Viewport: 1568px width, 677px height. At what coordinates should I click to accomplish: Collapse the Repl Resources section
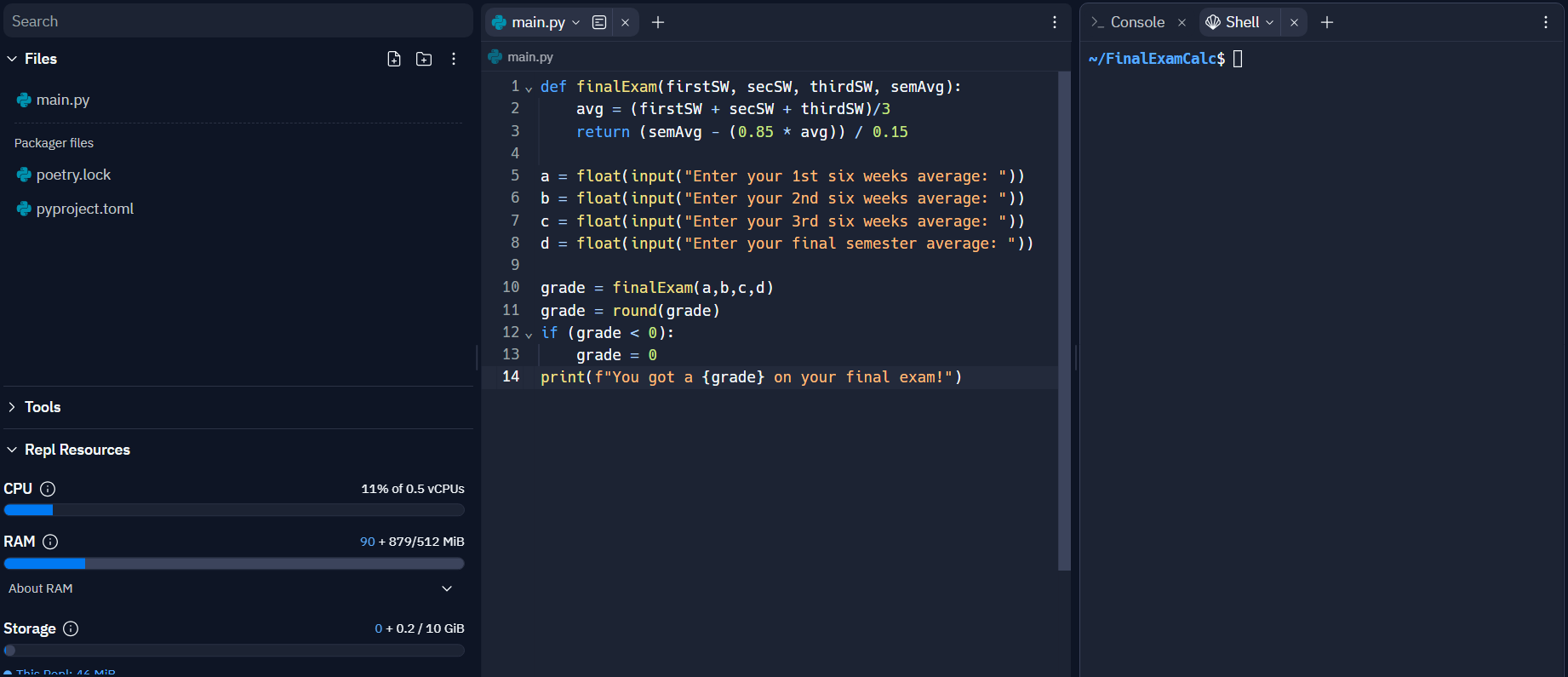[x=12, y=450]
